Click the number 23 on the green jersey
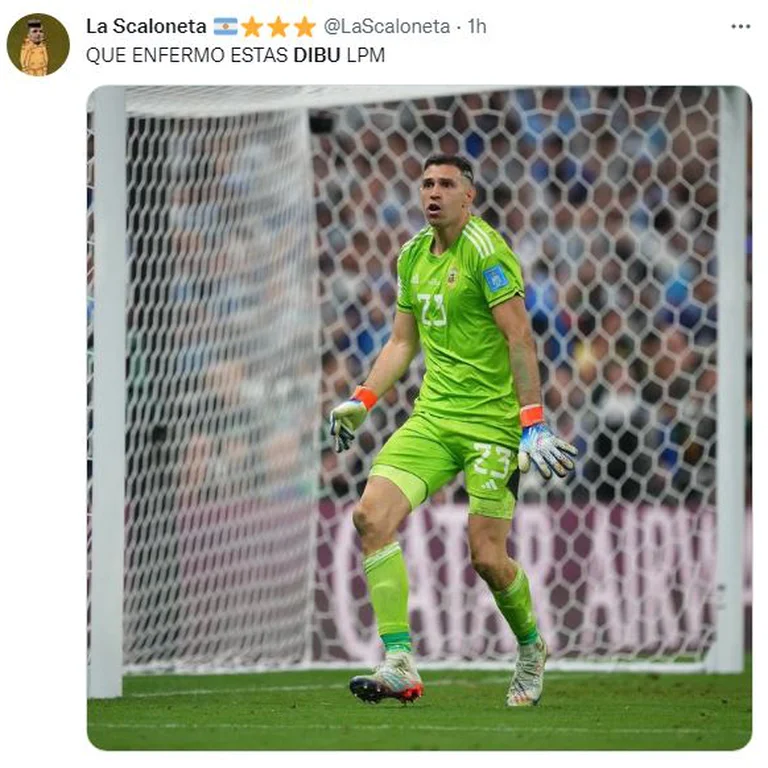Screen dimensions: 768x768 tap(432, 310)
